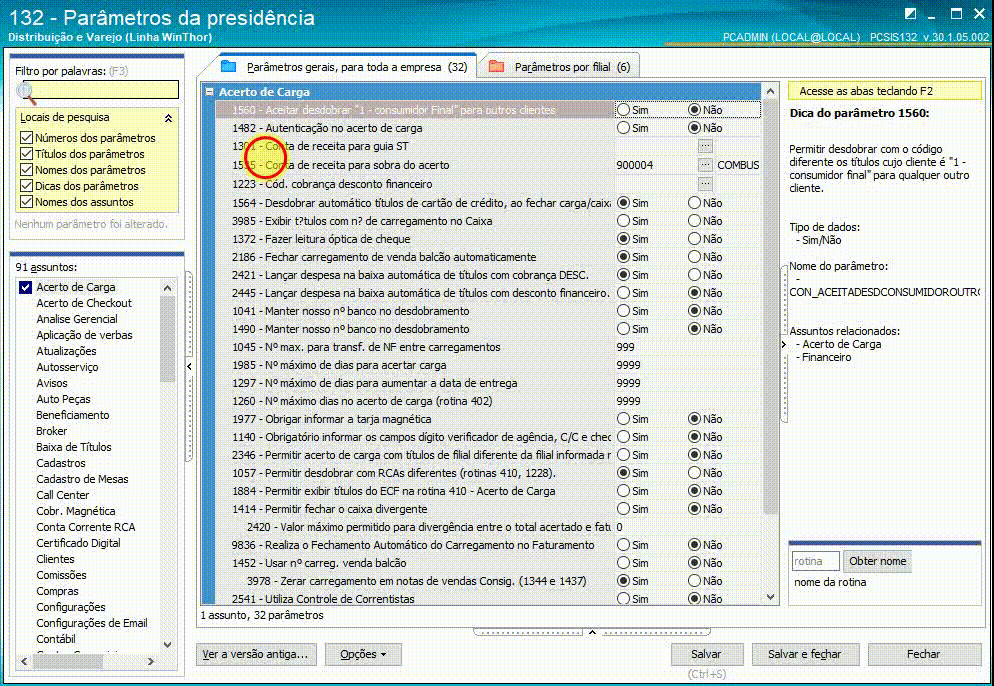
Task: Expand the bottom panel with the up arrow handle
Action: click(592, 632)
